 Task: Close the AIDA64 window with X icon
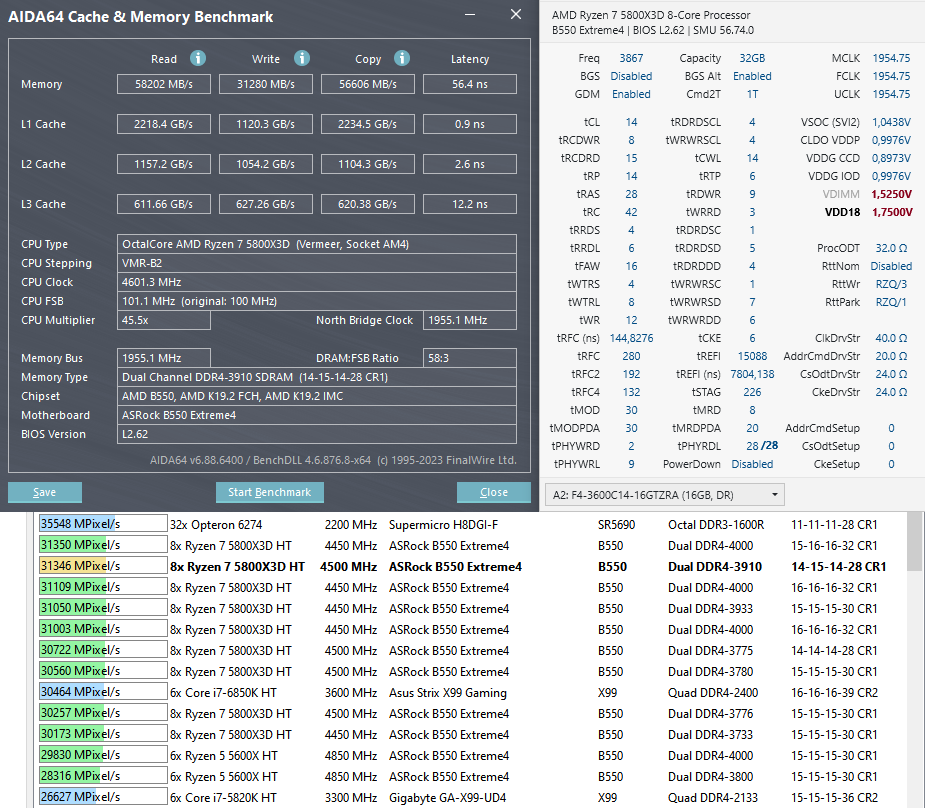[x=516, y=14]
